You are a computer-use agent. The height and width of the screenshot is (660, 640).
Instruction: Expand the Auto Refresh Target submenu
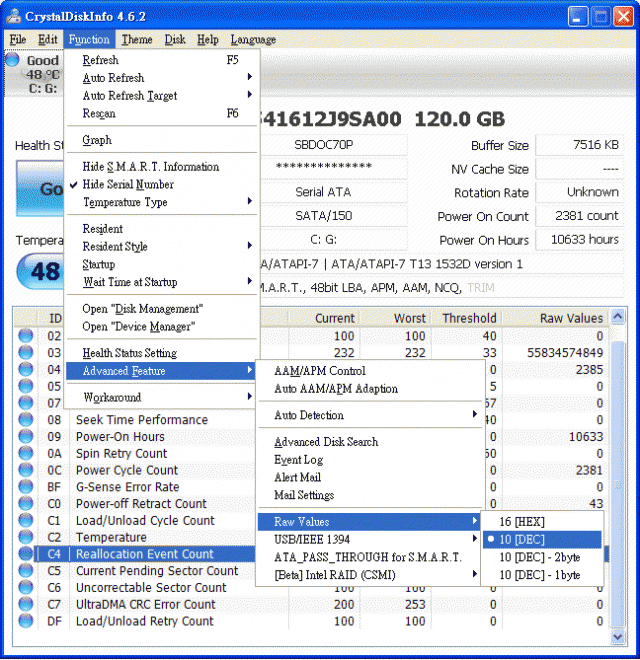point(162,96)
